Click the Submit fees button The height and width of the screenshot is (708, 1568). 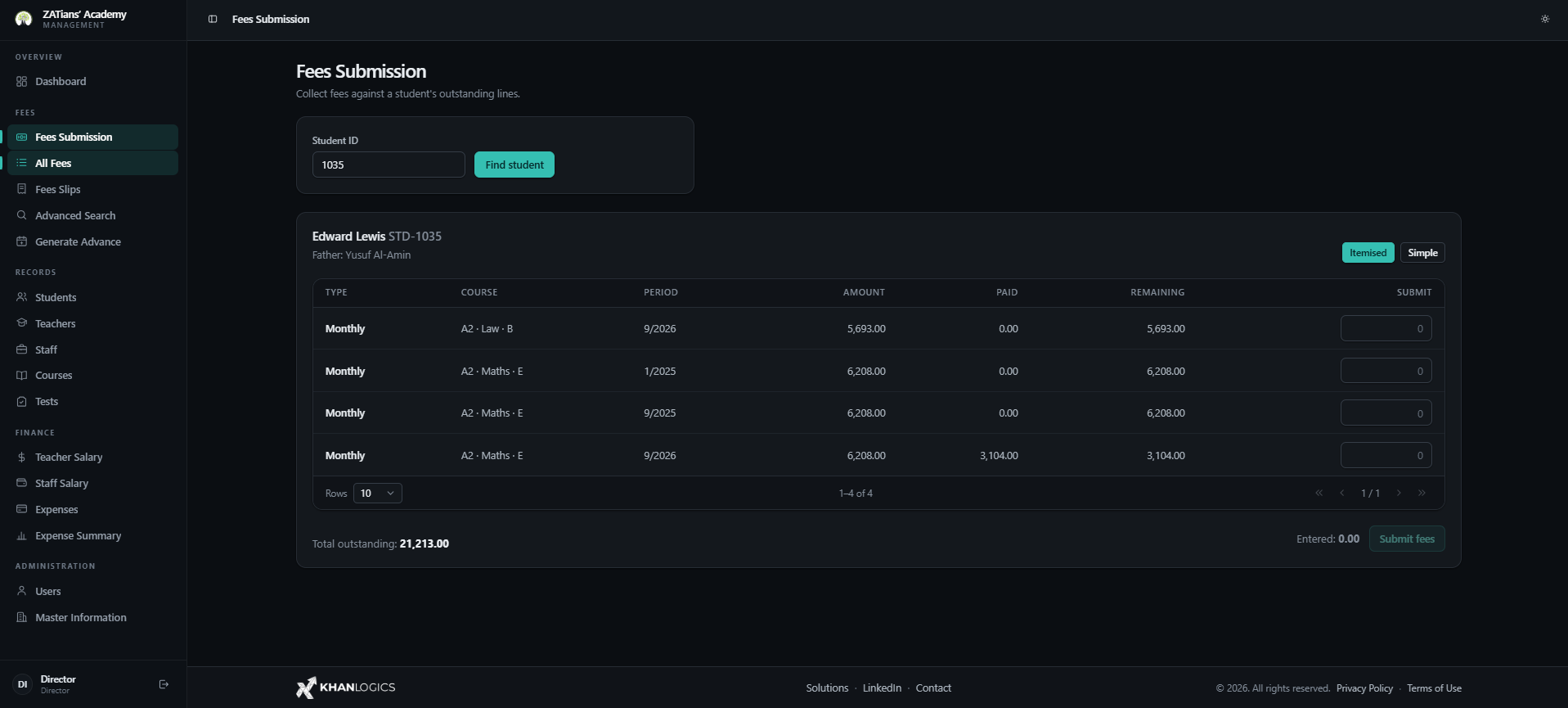(x=1407, y=539)
